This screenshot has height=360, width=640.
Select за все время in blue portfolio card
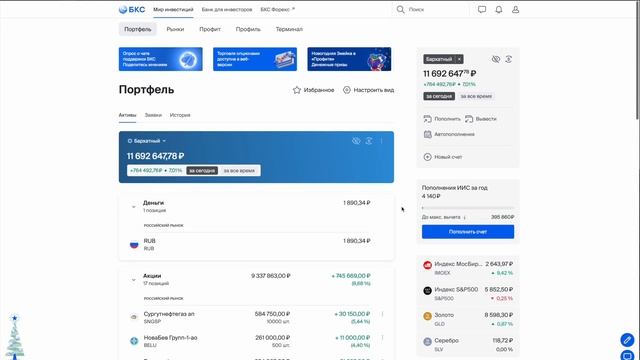tap(239, 171)
